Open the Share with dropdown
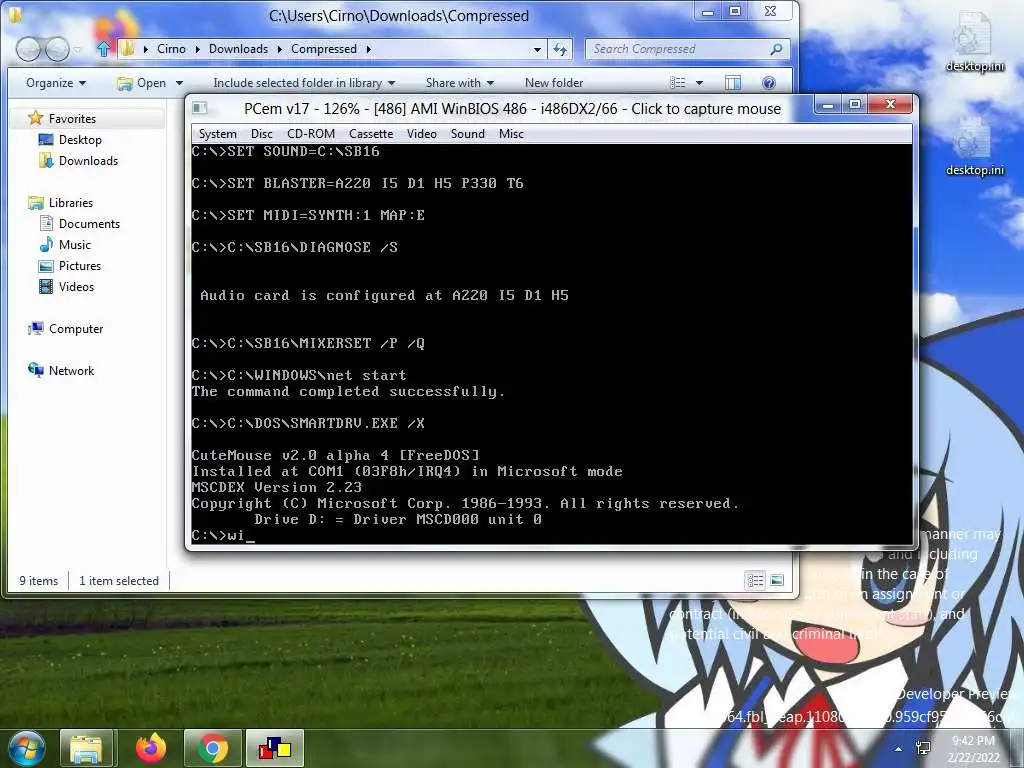Viewport: 1024px width, 768px height. click(459, 83)
